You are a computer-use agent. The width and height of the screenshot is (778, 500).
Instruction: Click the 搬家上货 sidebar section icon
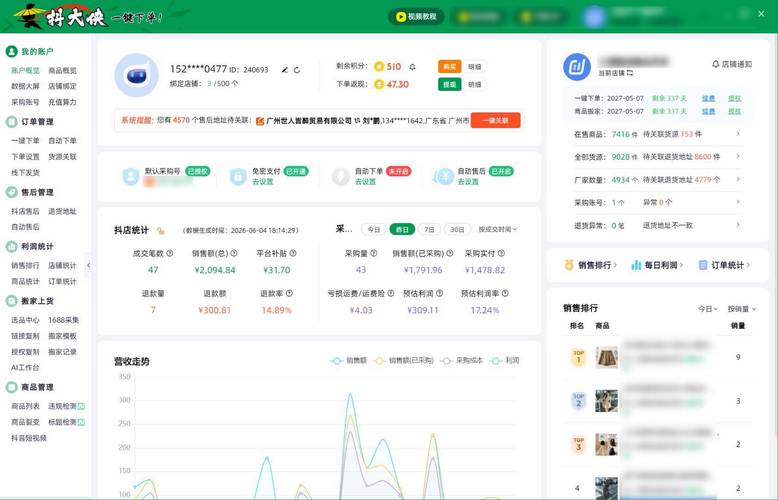(x=11, y=301)
